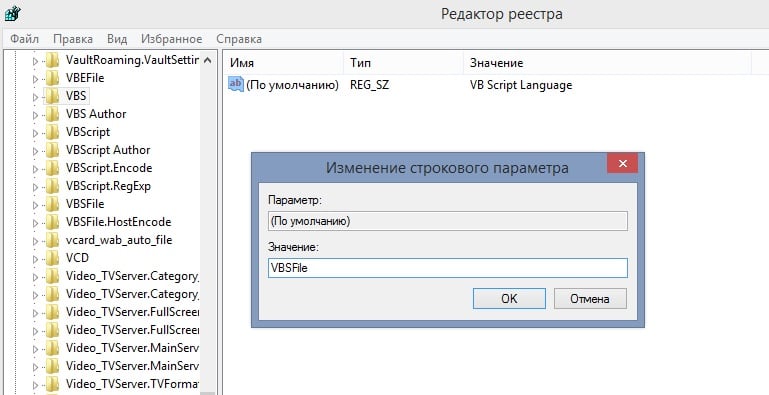Select the string value icon for (По умолчанию)
Viewport: 769px width, 395px height.
tap(235, 84)
